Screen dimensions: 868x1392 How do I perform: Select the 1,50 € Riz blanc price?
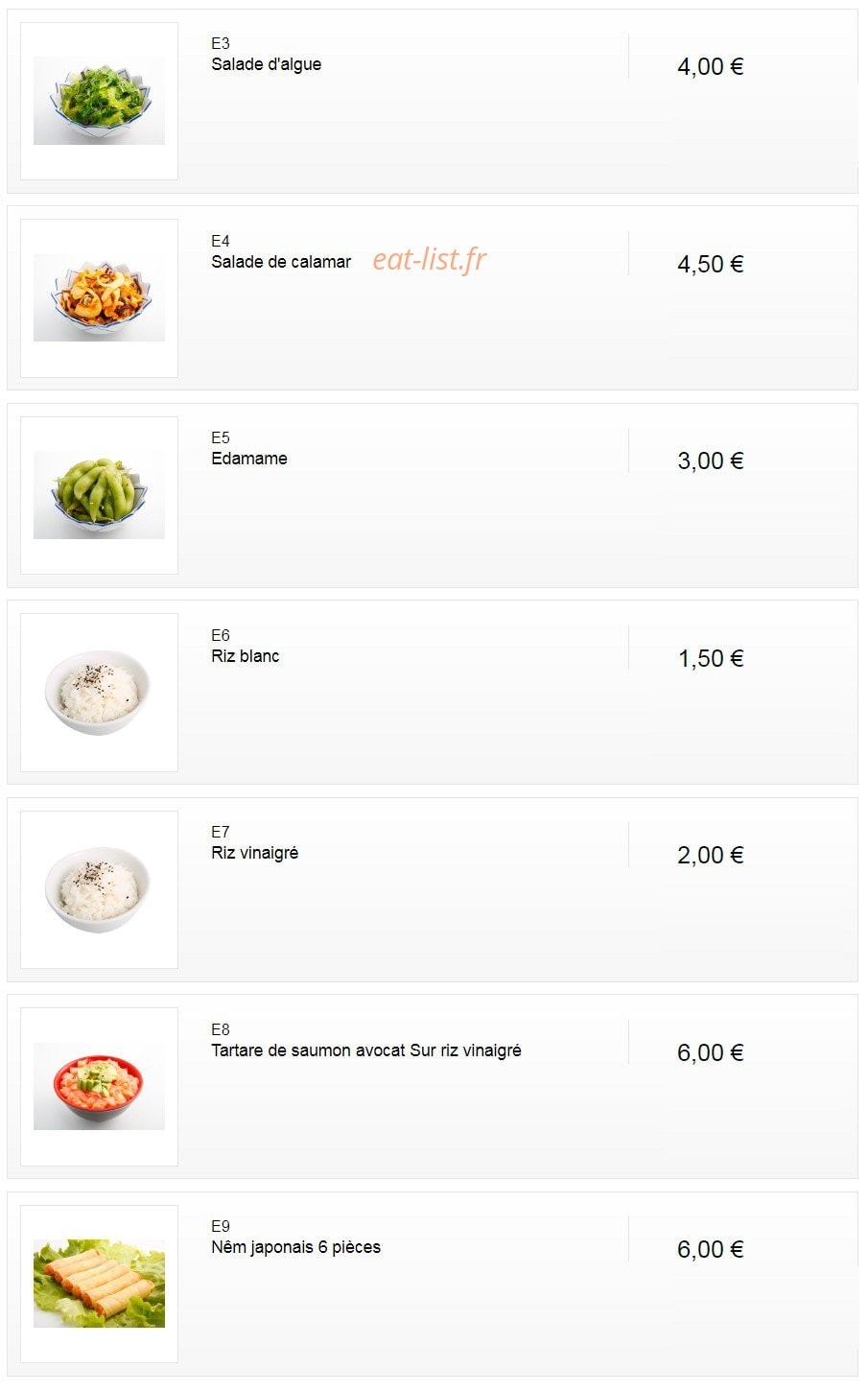711,659
